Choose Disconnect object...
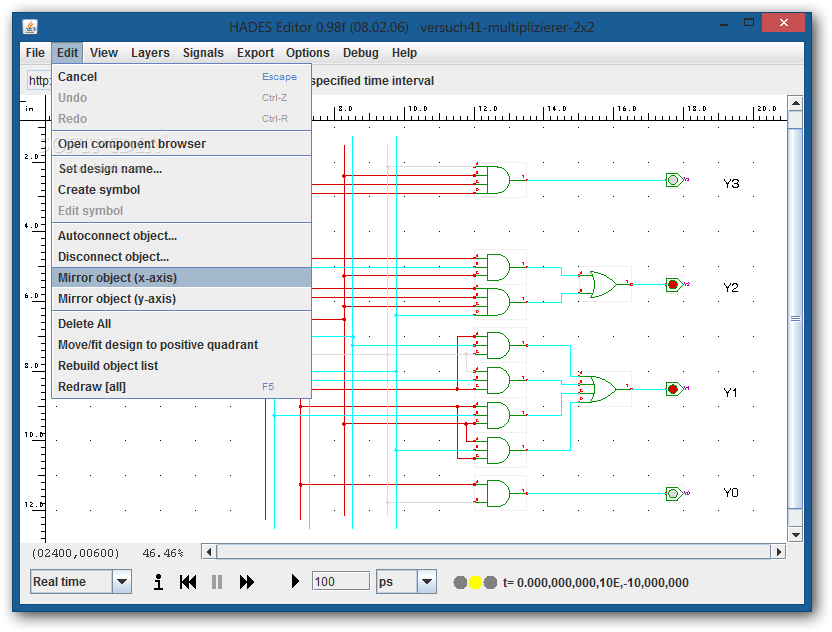Screen dimensions: 832x632 [x=181, y=257]
